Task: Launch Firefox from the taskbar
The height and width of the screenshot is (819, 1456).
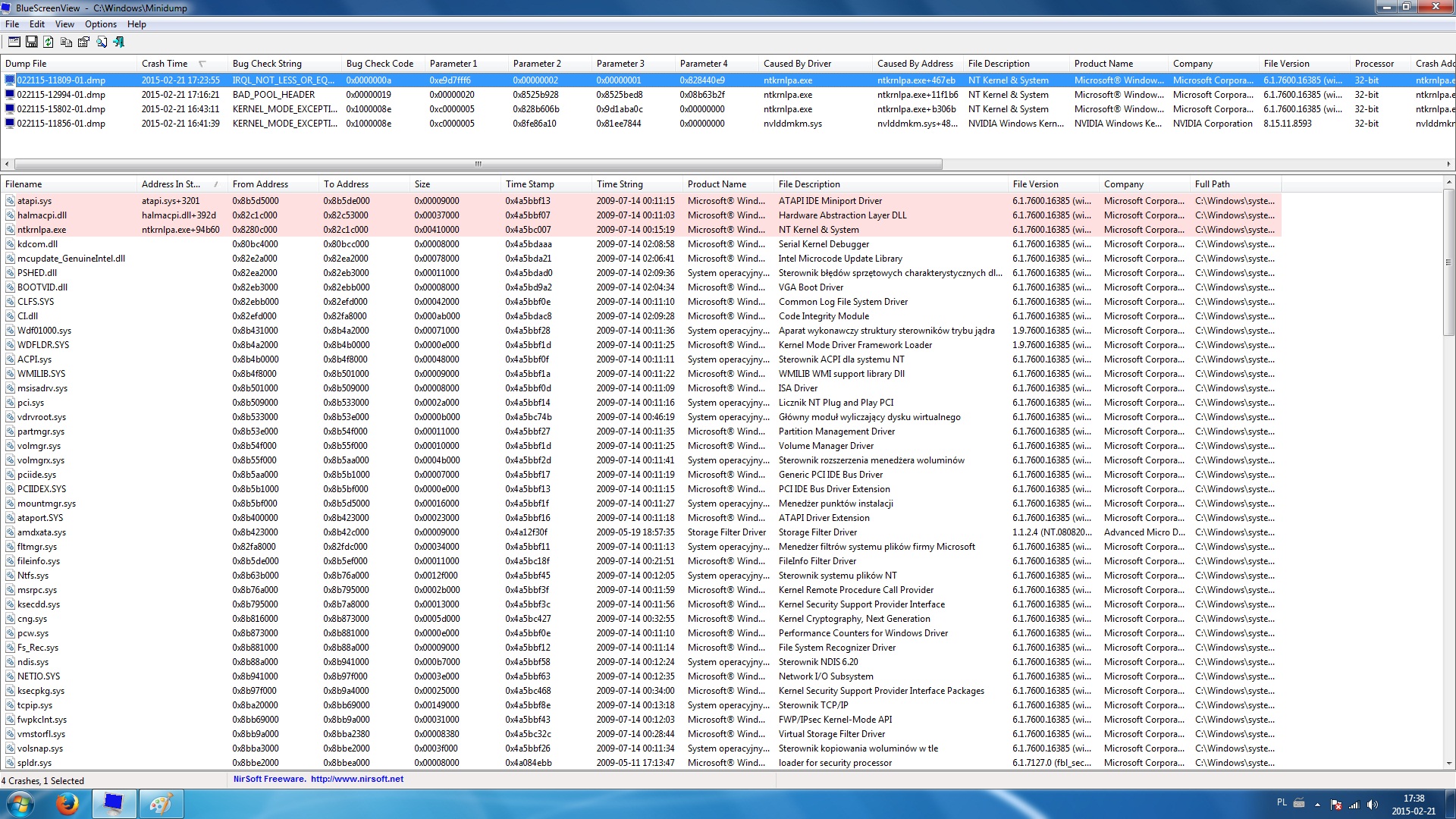Action: [x=67, y=804]
